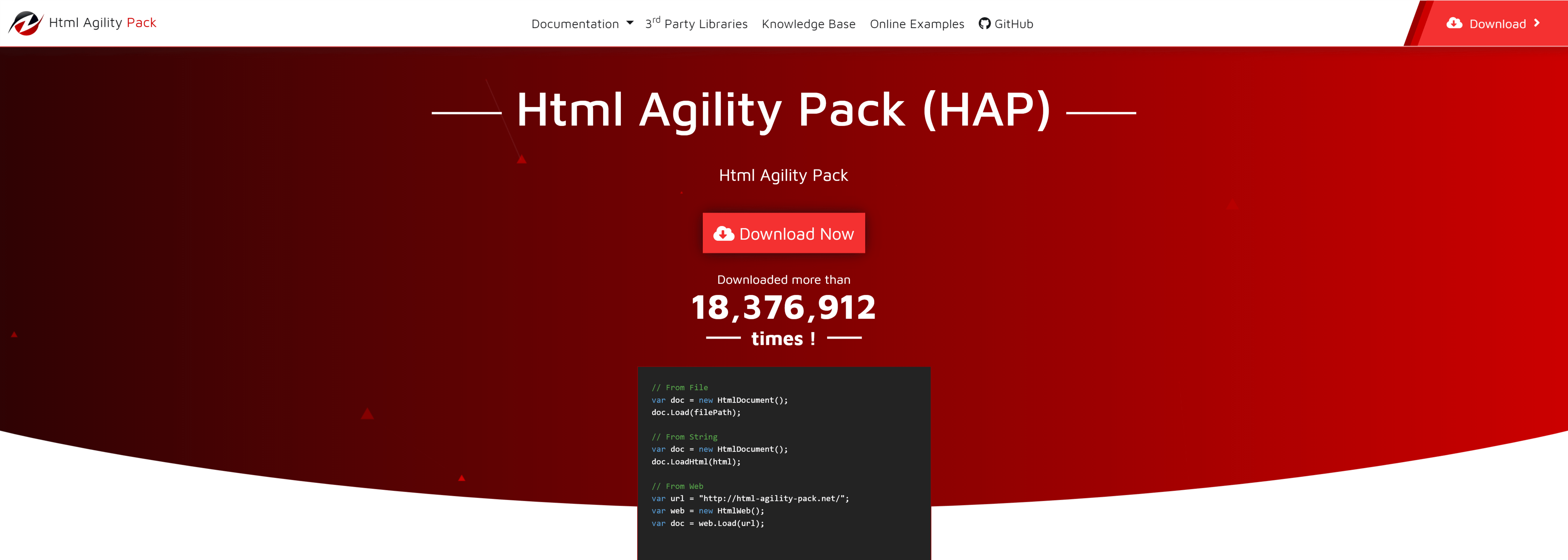Screen dimensions: 1568x560
Task: Open the Documentation dropdown menu
Action: [x=575, y=24]
